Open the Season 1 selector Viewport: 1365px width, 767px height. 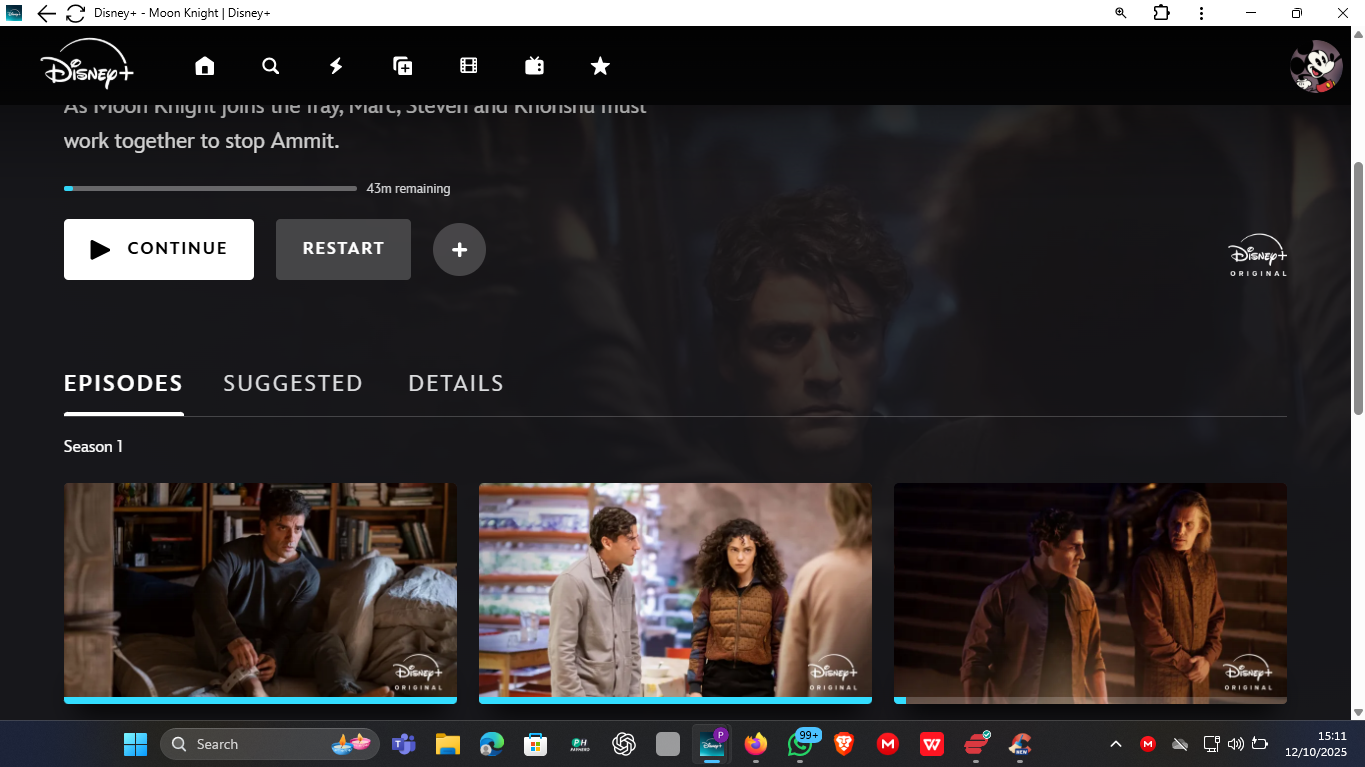[x=93, y=446]
